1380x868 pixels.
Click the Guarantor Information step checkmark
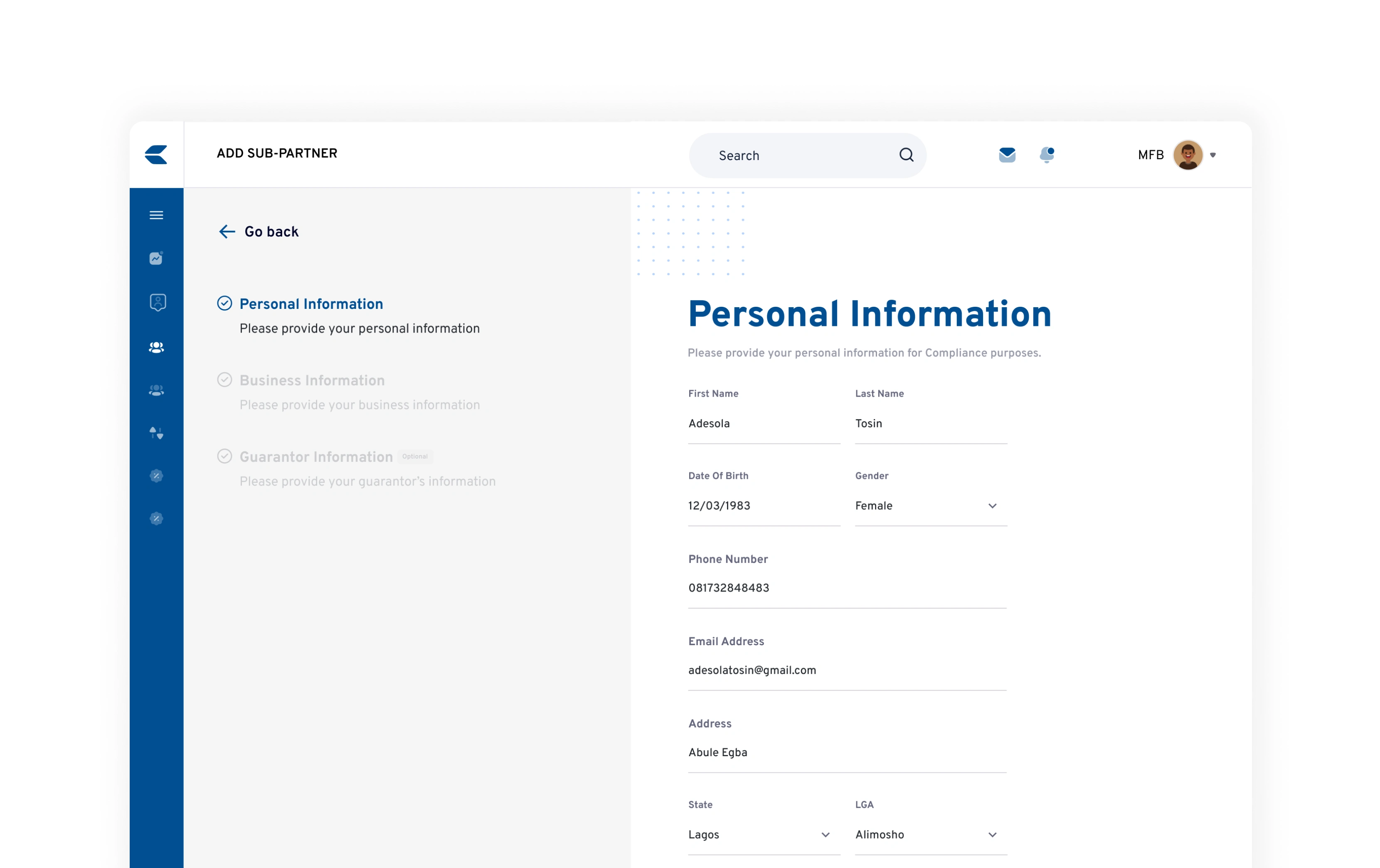pos(224,456)
